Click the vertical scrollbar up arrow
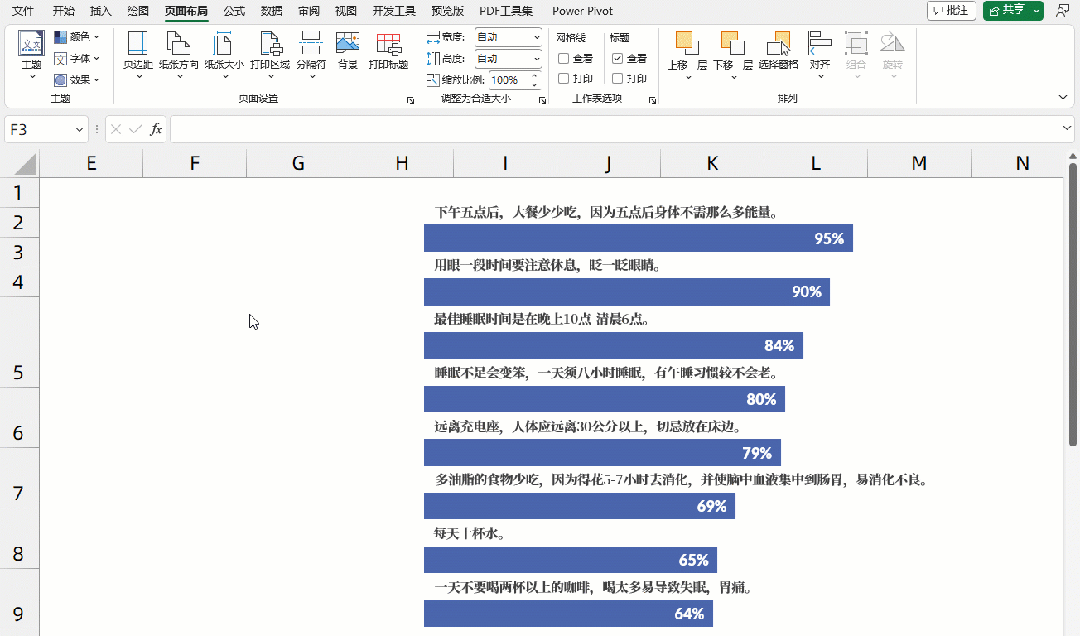Viewport: 1080px width, 636px height. tap(1072, 156)
